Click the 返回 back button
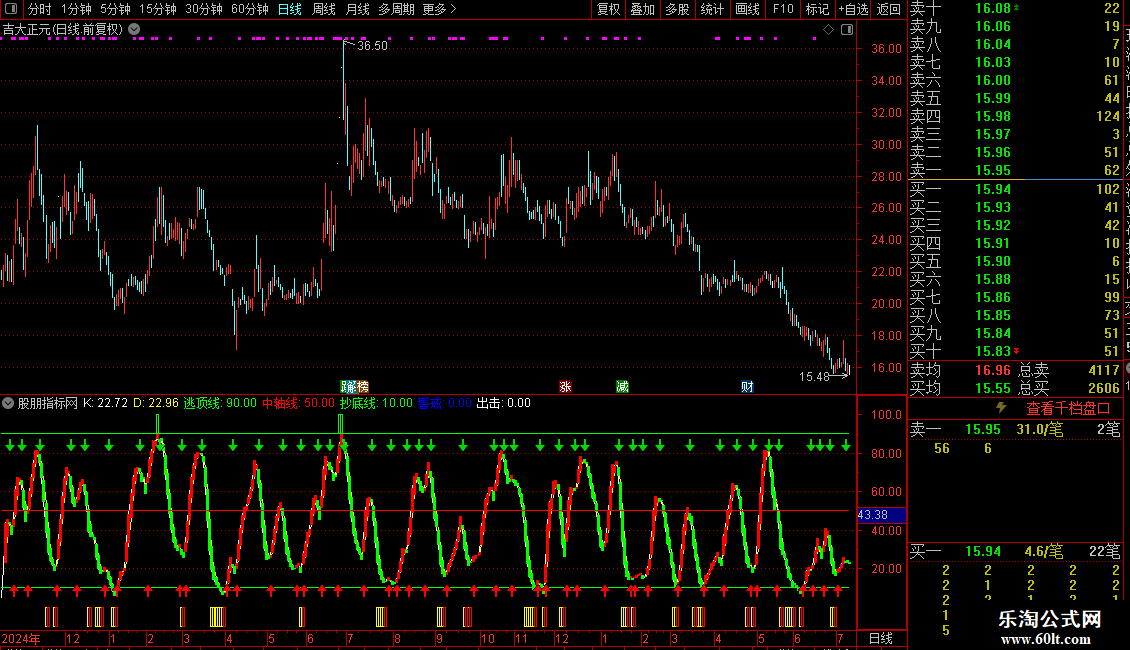 point(889,9)
